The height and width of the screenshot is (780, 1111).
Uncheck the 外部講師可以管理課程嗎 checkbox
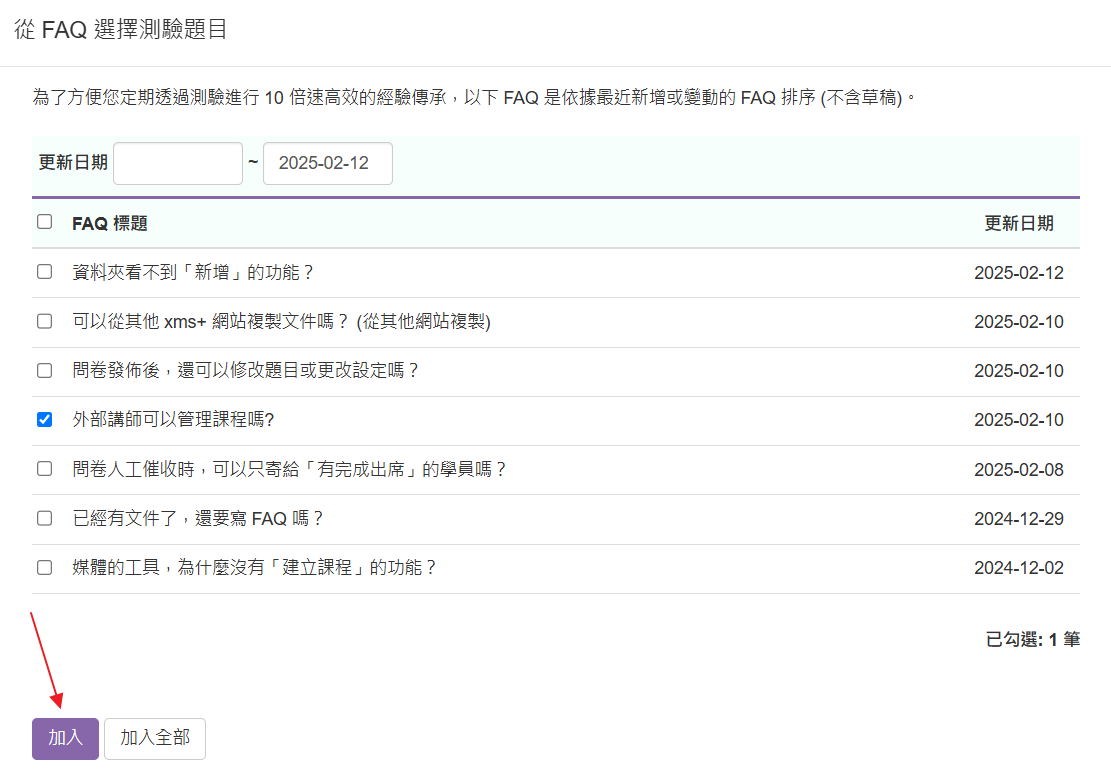pos(44,420)
